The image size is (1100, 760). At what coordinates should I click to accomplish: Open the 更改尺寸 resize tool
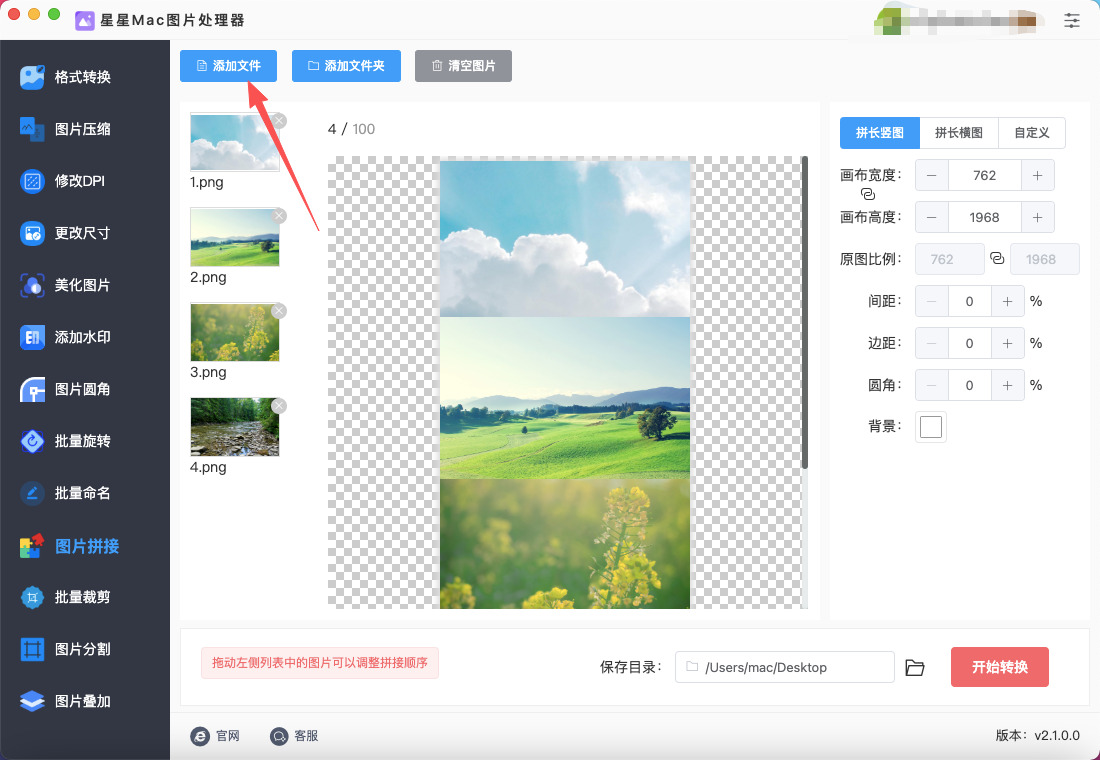[x=67, y=233]
